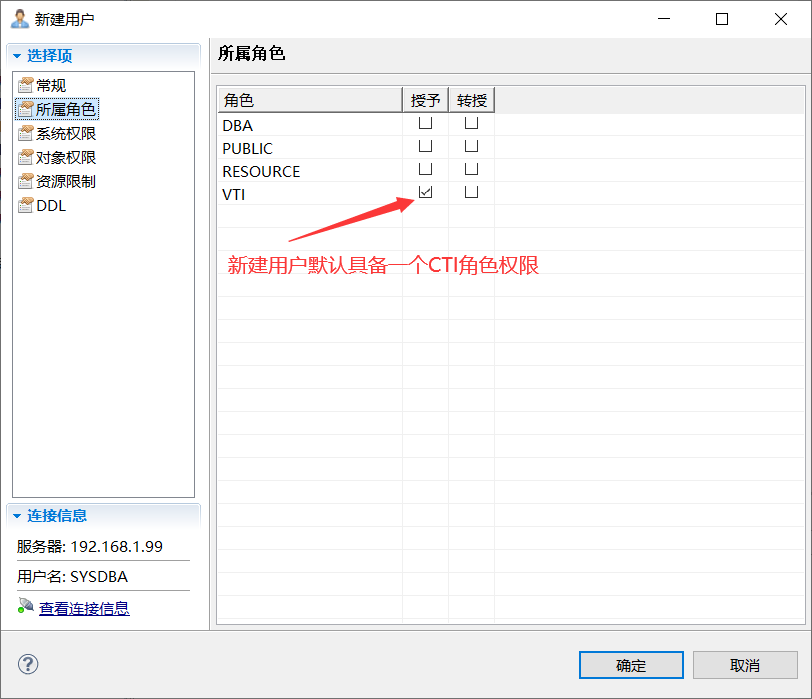Click the 确定 button to confirm
812x699 pixels.
631,664
